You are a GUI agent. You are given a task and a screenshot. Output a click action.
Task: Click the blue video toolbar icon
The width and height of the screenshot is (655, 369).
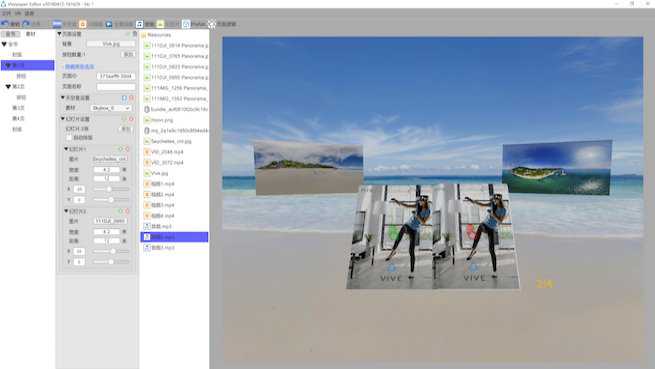pos(109,24)
